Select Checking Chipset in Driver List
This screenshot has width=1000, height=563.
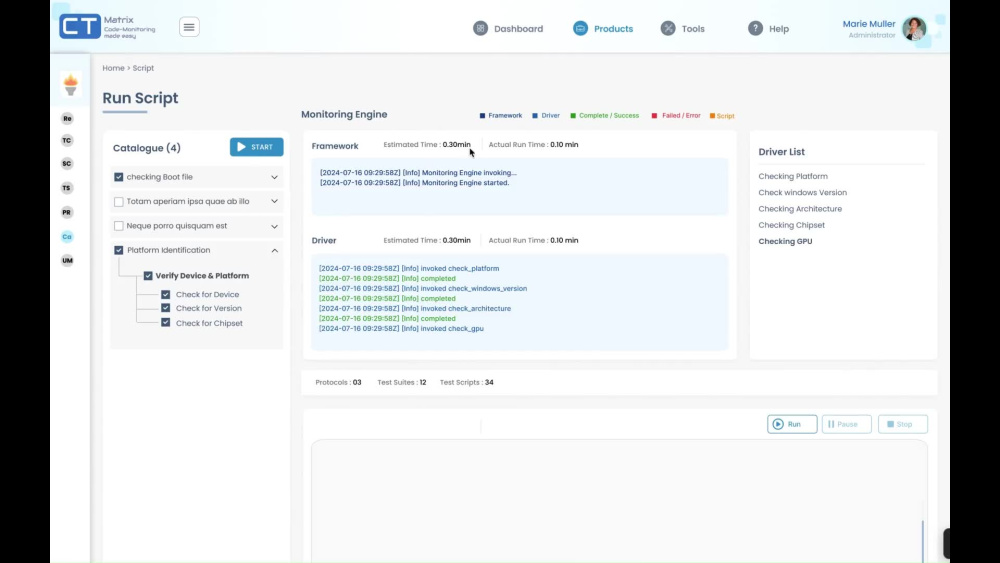click(791, 225)
